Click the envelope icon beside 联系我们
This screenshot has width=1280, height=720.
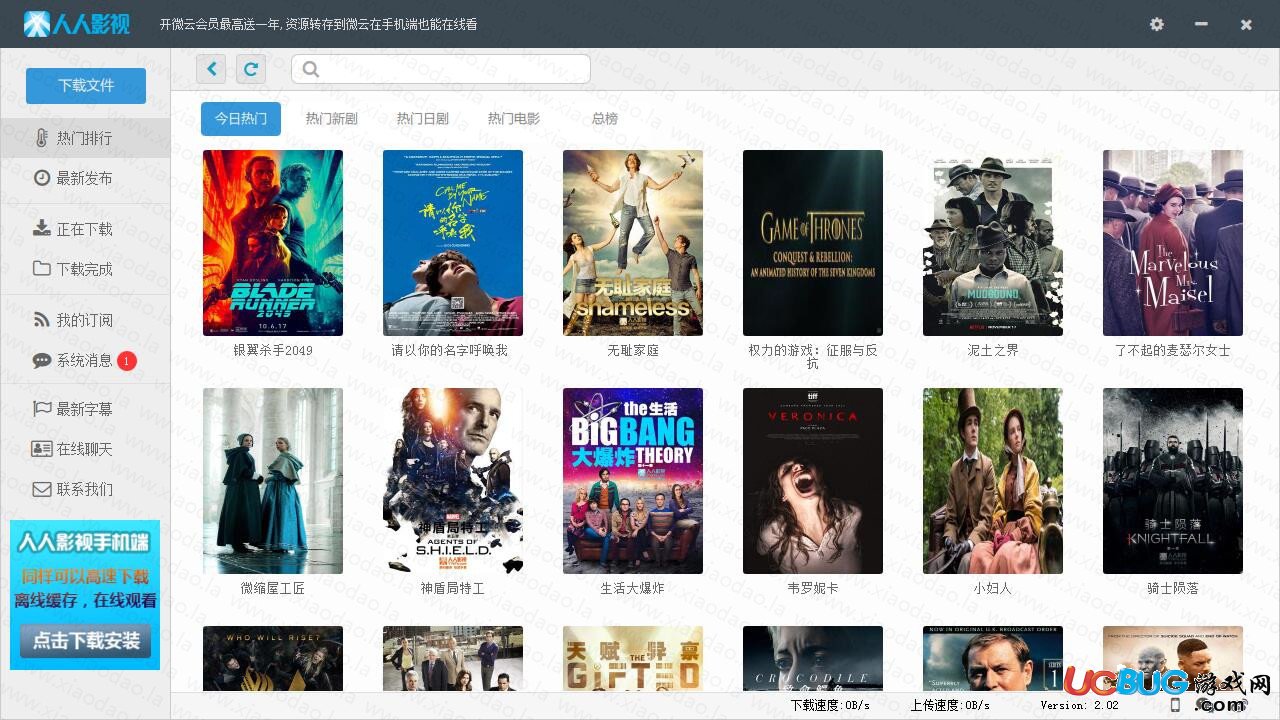click(x=42, y=489)
